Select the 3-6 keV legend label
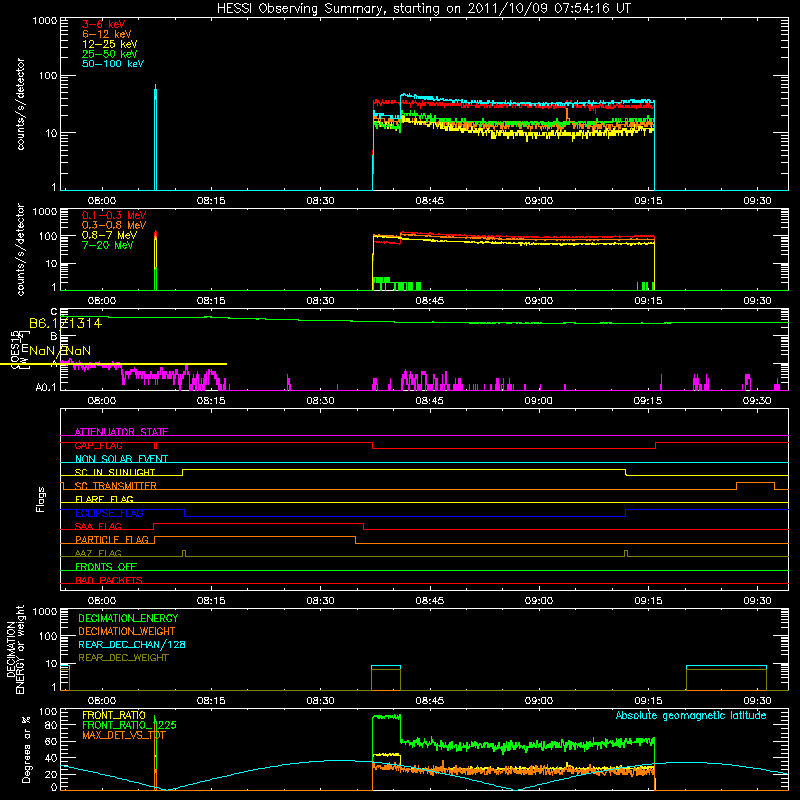This screenshot has width=800, height=800. 104,24
